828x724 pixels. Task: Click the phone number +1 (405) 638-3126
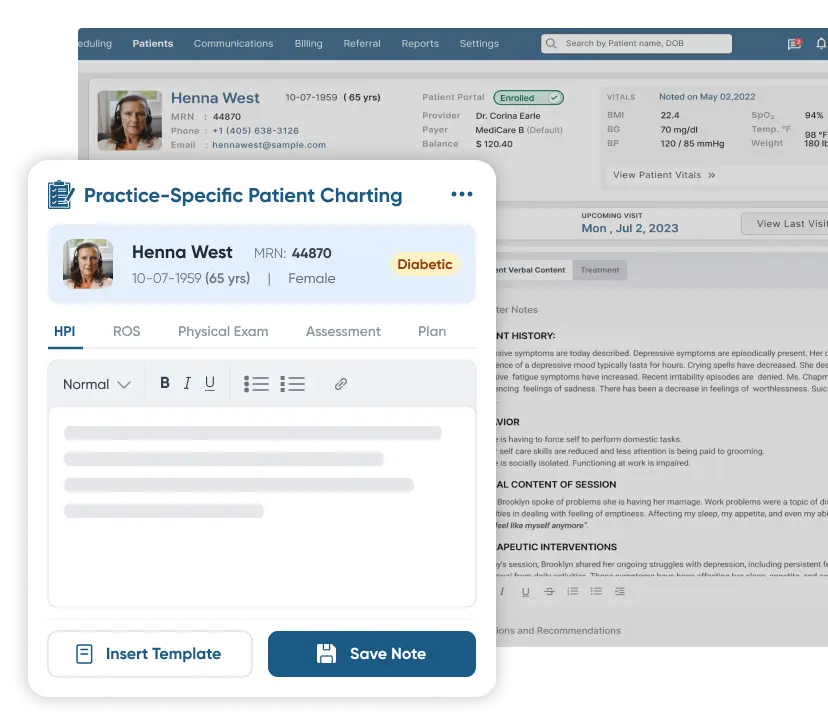tap(256, 130)
